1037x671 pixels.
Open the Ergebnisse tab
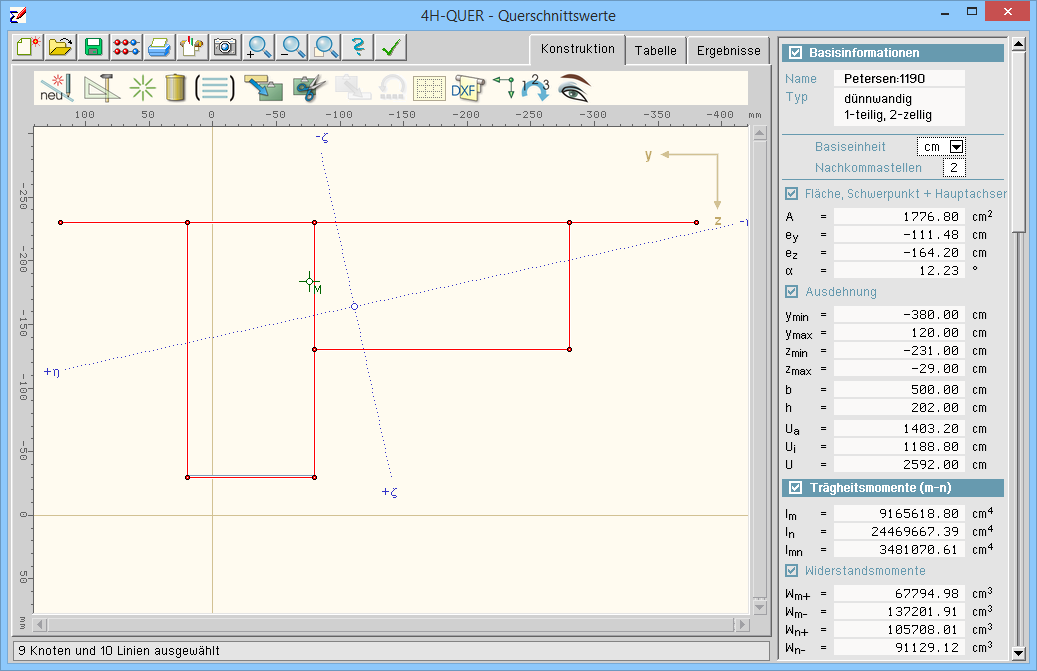click(x=728, y=50)
